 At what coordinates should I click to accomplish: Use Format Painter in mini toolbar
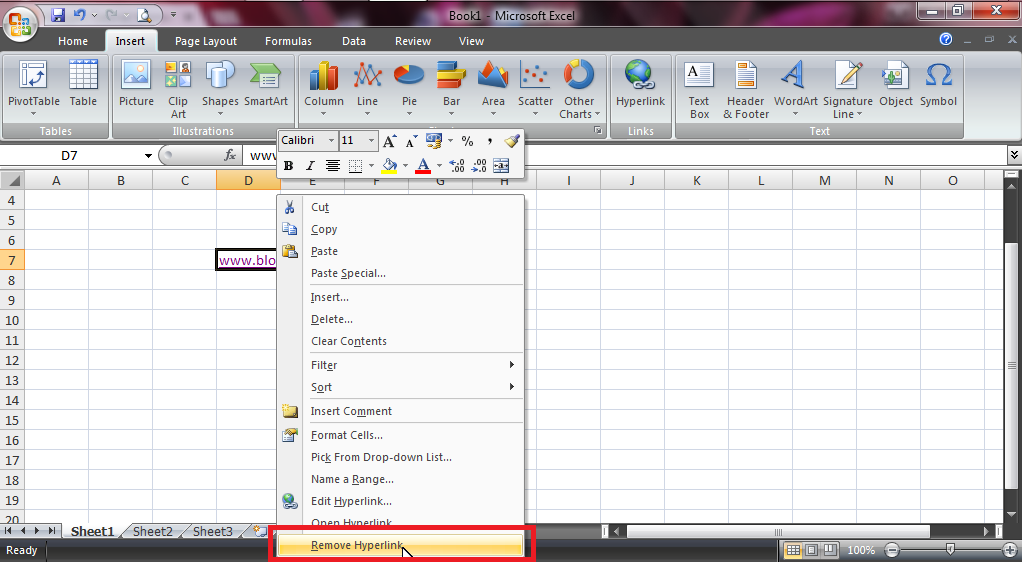pos(512,141)
